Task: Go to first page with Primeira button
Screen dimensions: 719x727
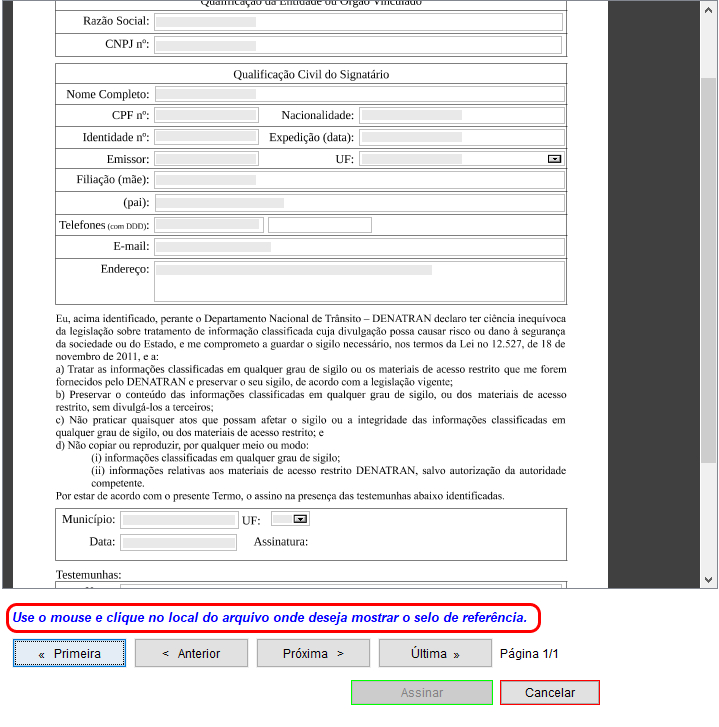Action: click(x=70, y=653)
